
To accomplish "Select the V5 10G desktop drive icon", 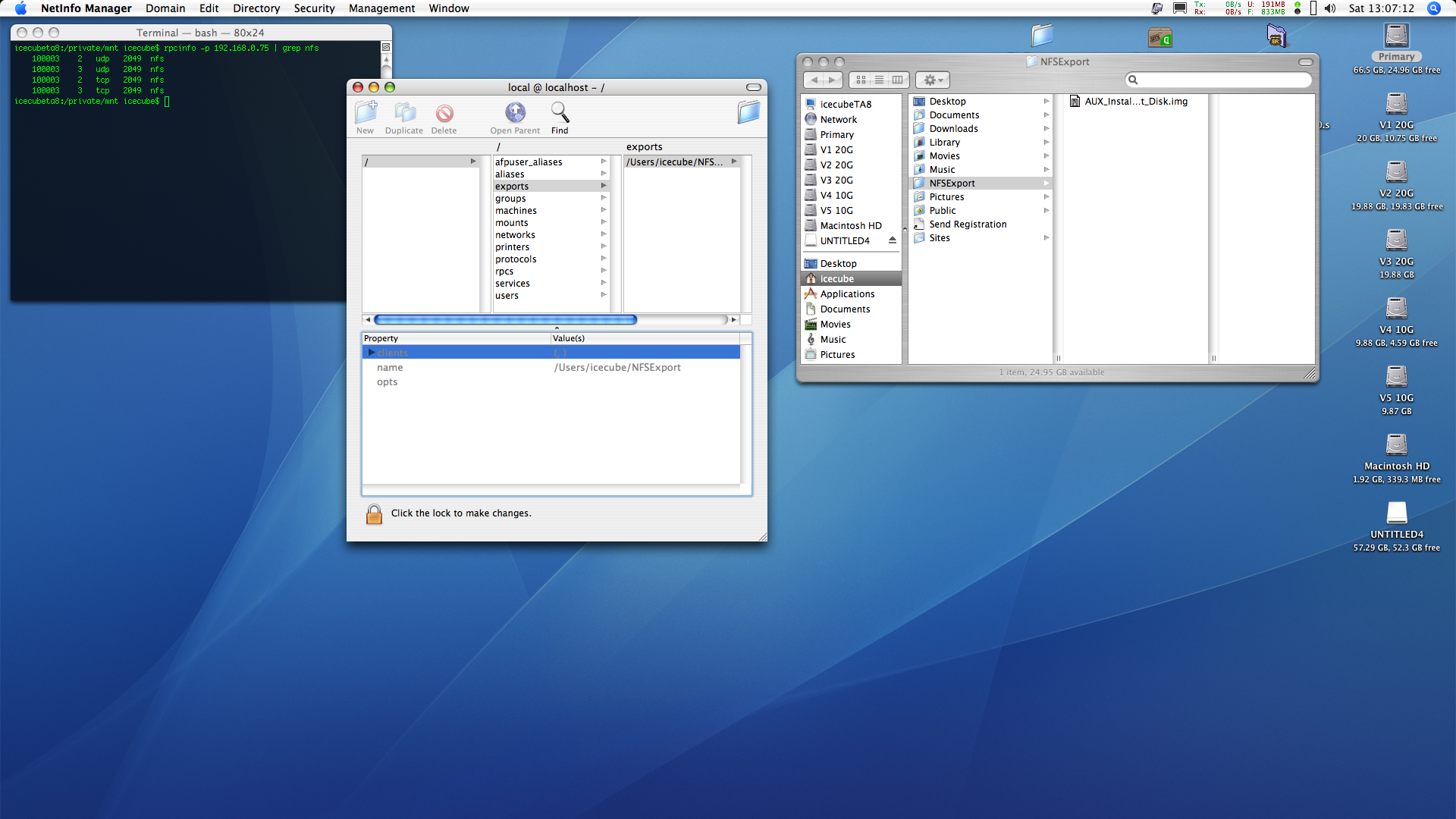I will point(1396,377).
